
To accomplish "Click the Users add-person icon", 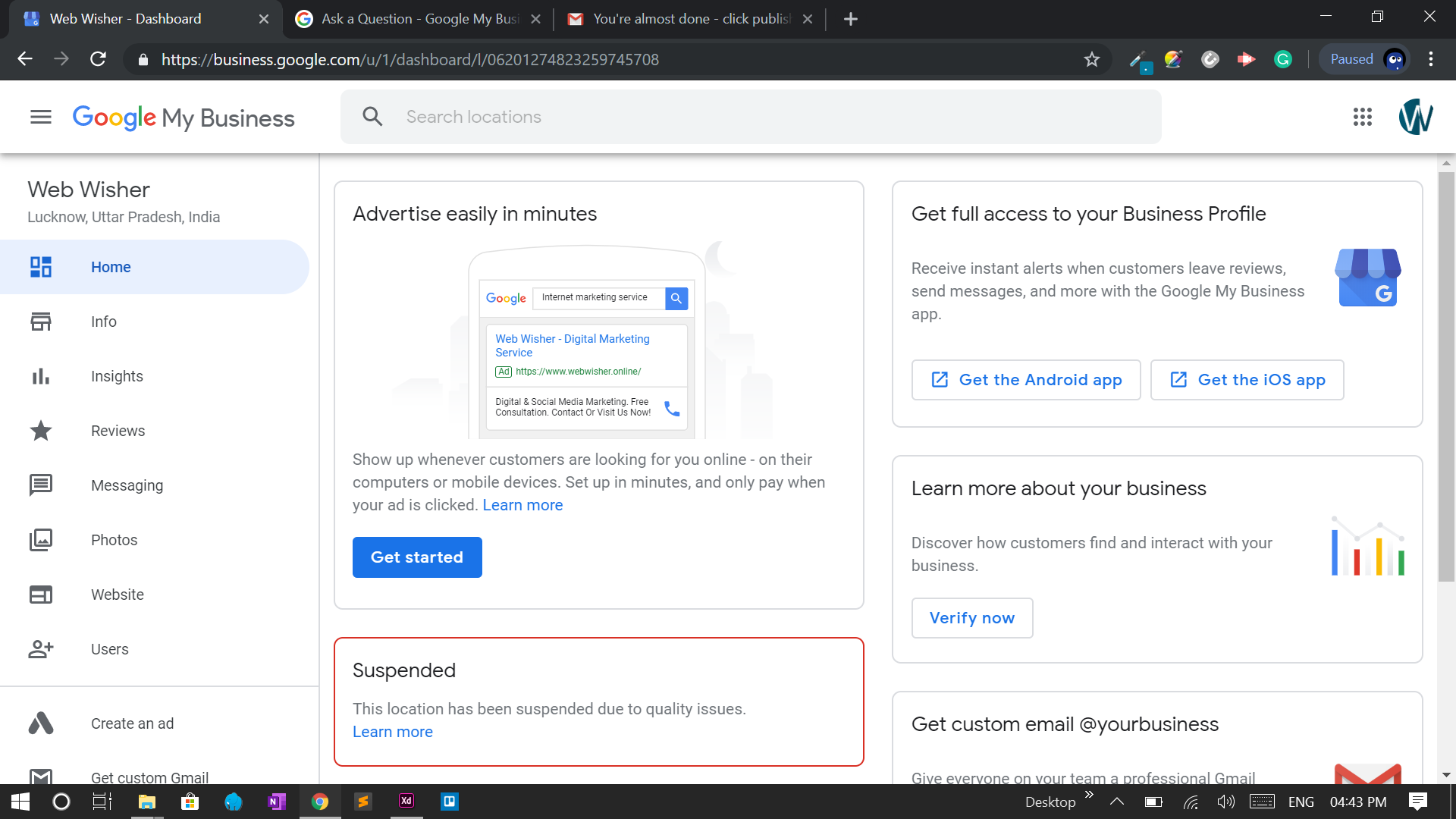I will (41, 649).
